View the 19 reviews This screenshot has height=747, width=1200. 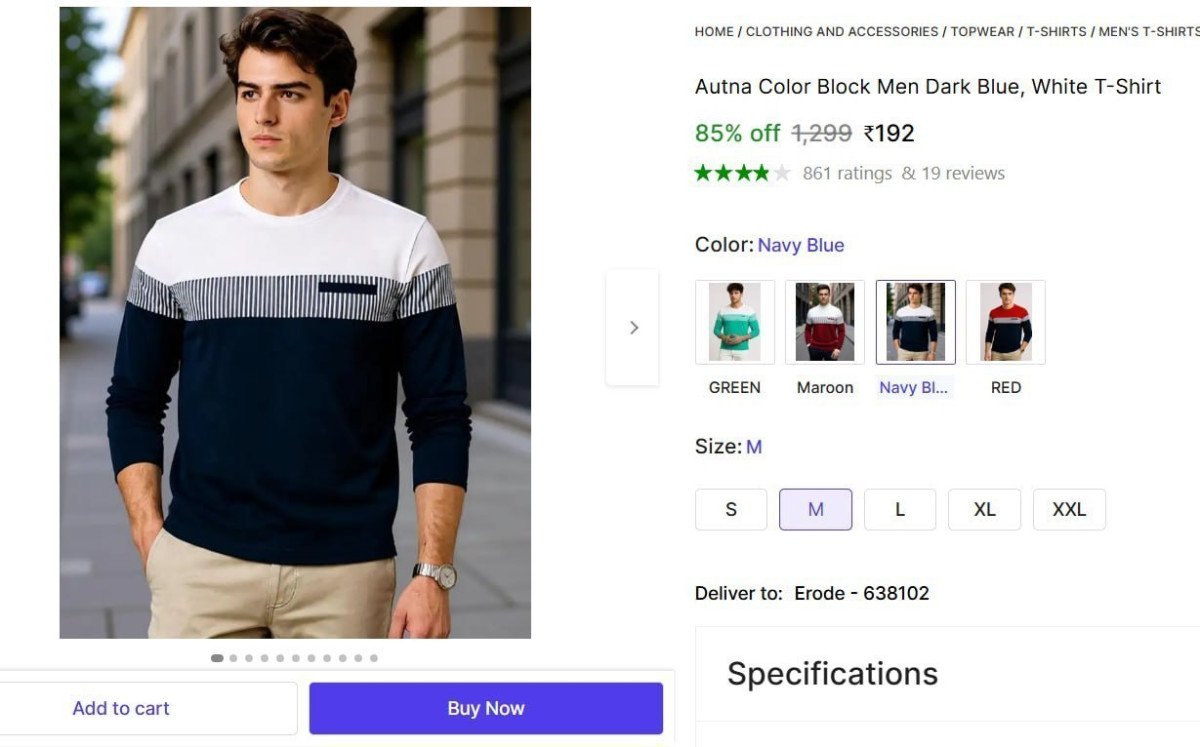tap(963, 172)
